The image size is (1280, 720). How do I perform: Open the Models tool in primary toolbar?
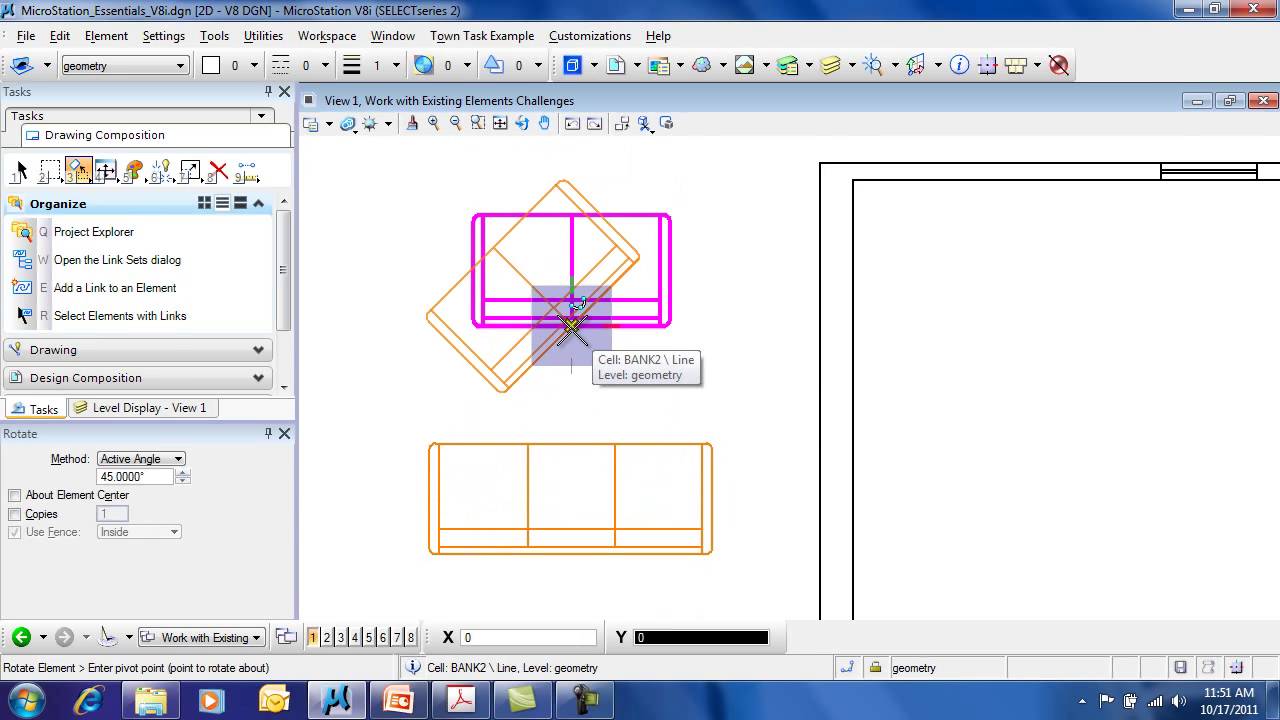click(x=573, y=65)
